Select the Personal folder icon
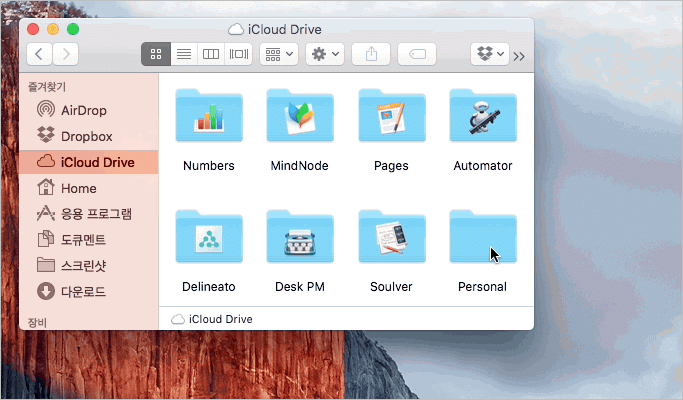This screenshot has width=683, height=400. coord(483,237)
